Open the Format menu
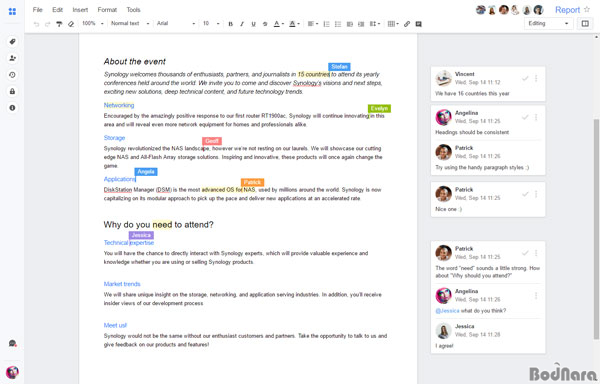 [107, 10]
